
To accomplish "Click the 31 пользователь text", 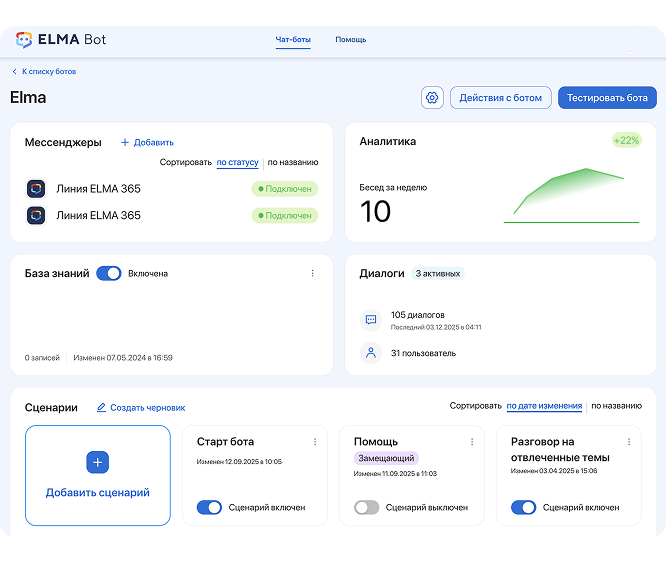I will coord(423,353).
